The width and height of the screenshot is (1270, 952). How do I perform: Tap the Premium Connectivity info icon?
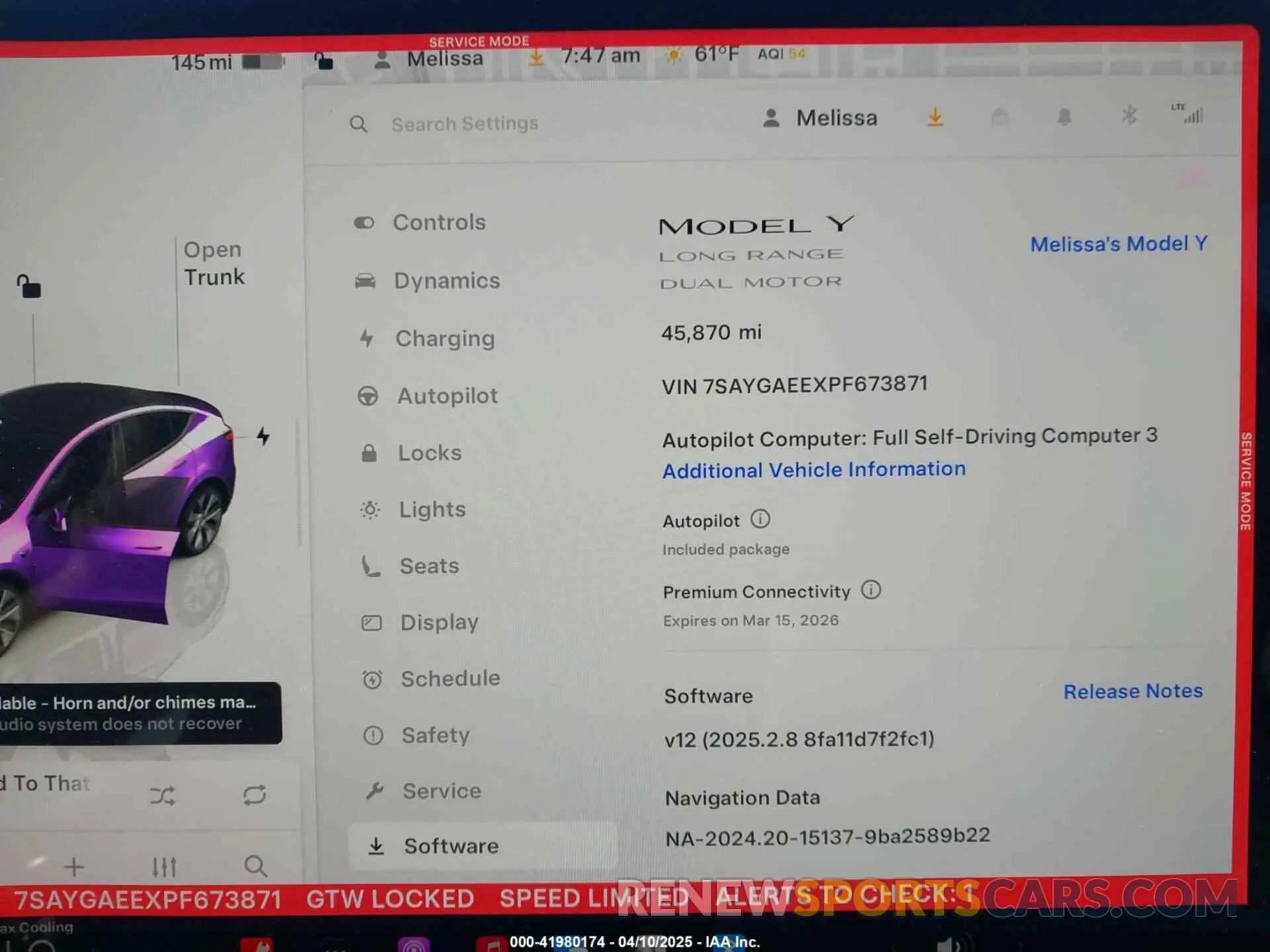tap(870, 590)
